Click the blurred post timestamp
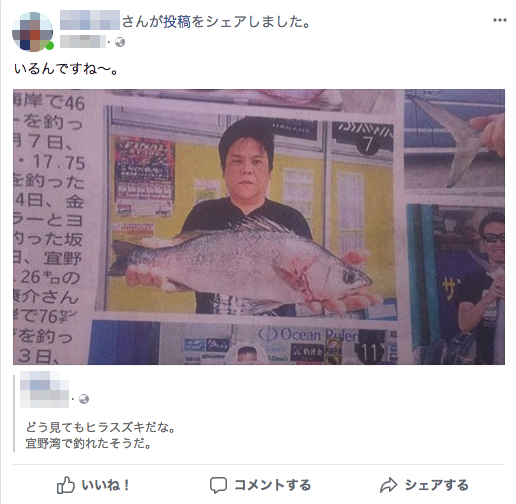 83,42
